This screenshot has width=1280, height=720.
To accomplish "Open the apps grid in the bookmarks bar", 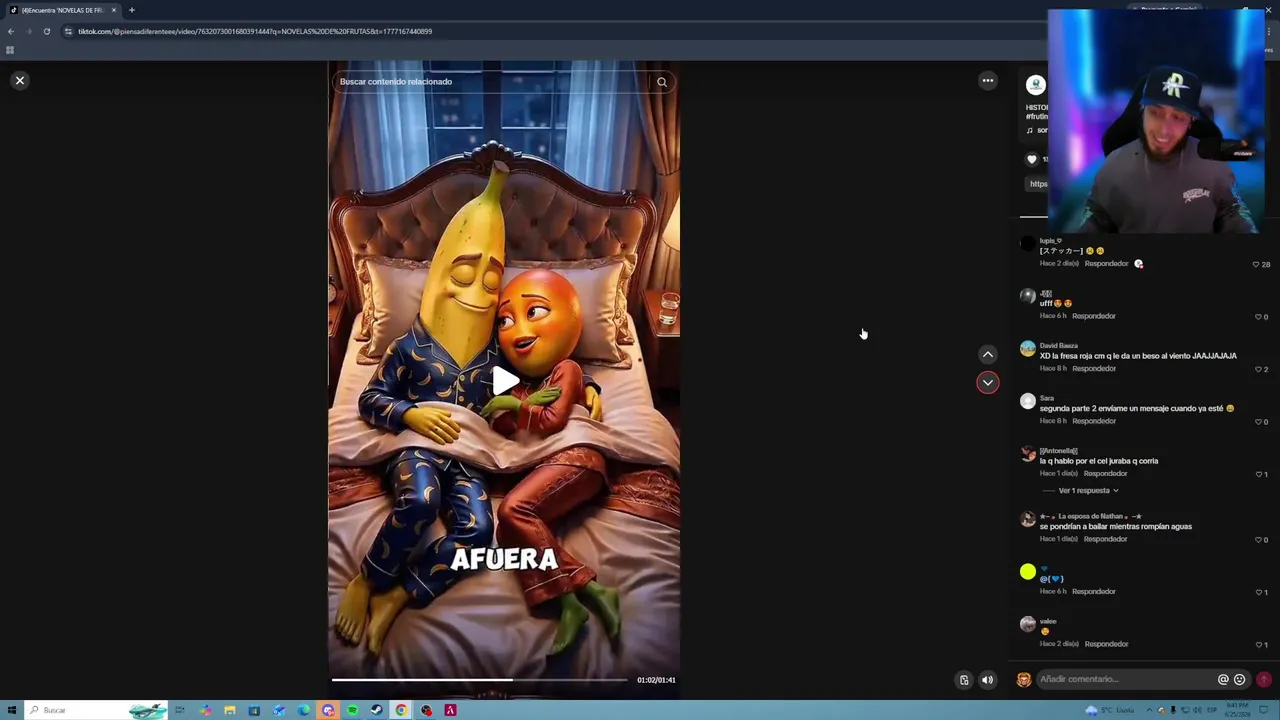I will pos(10,50).
